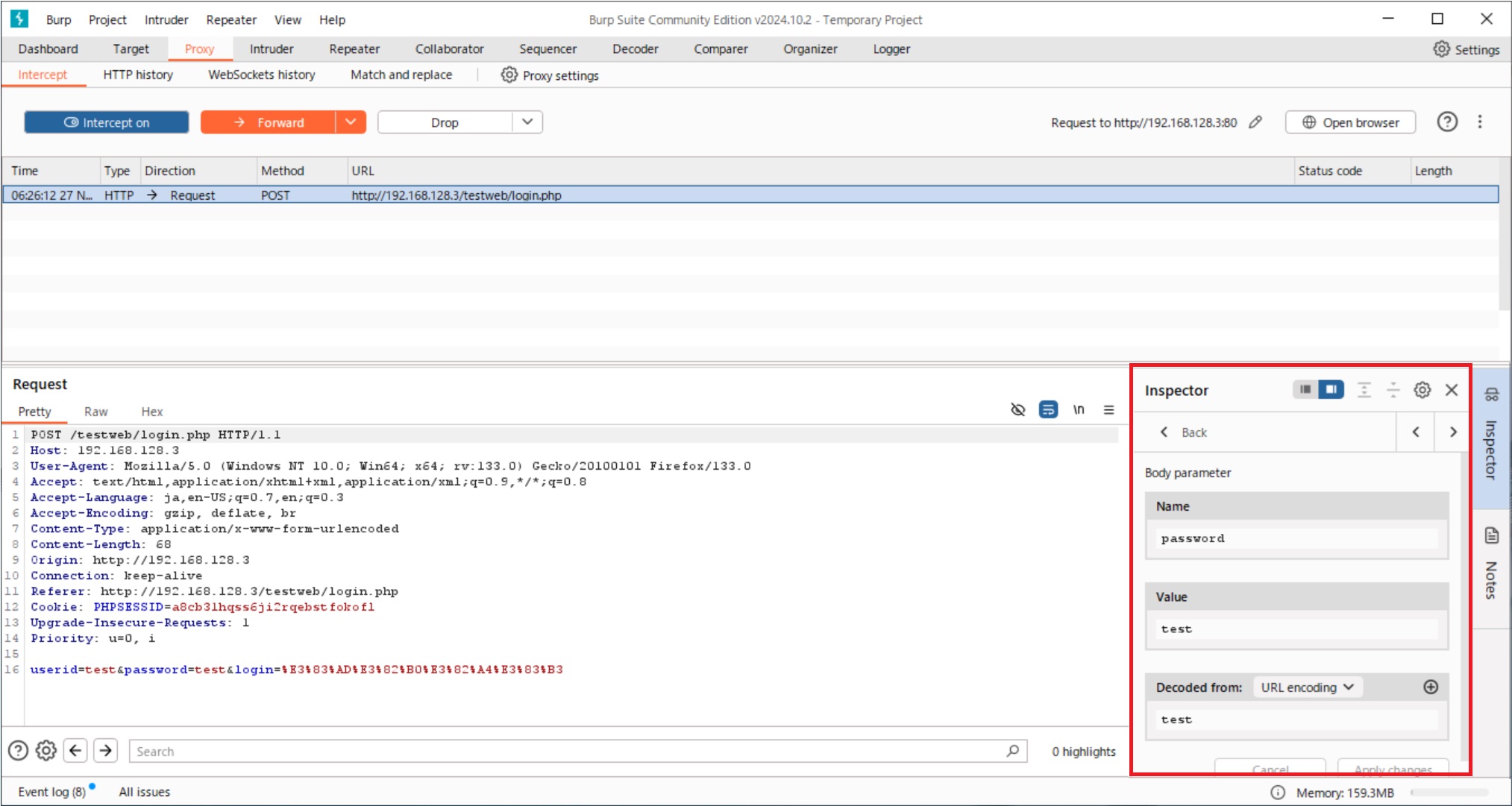Open Inspector side tab icon
The height and width of the screenshot is (806, 1512).
tap(1491, 394)
